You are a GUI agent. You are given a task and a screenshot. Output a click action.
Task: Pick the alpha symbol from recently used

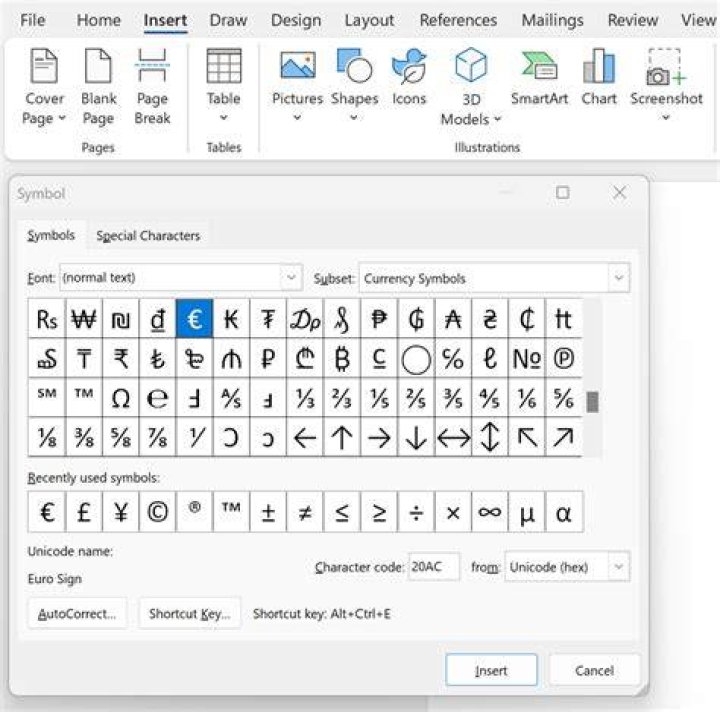[563, 512]
